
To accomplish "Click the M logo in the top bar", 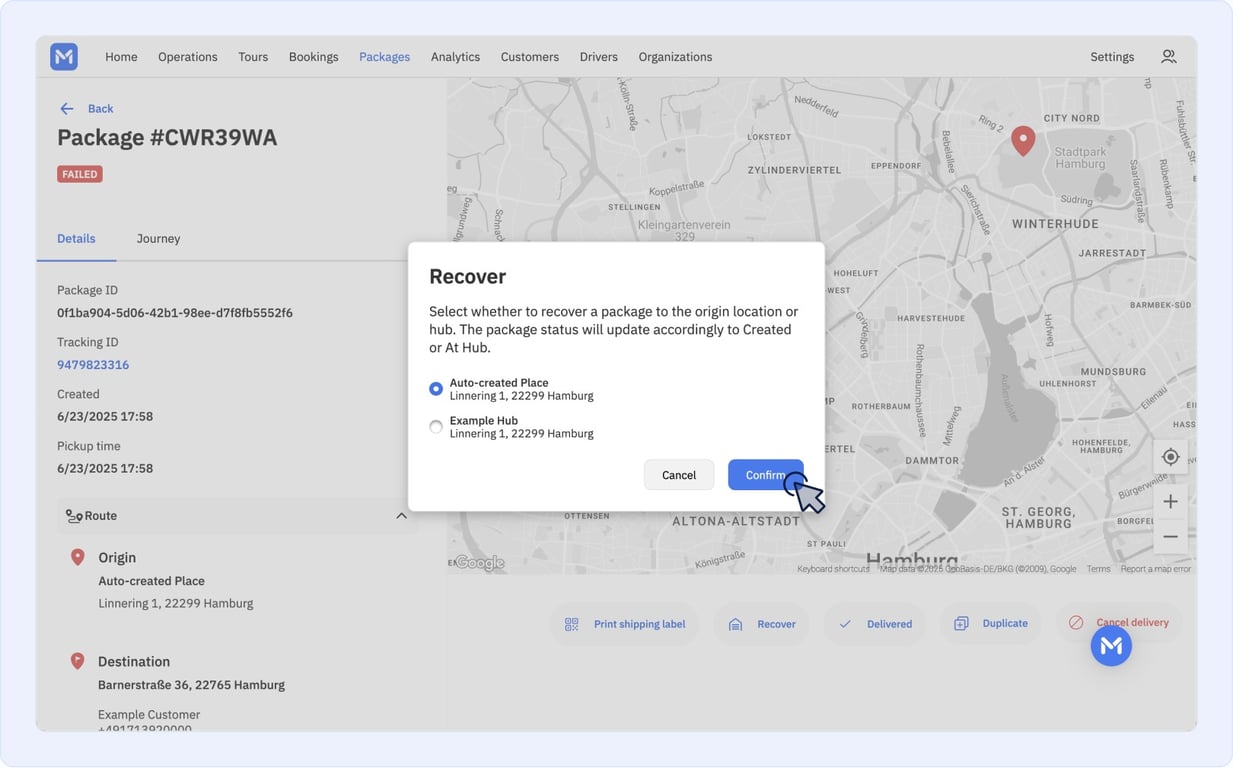I will (x=64, y=57).
